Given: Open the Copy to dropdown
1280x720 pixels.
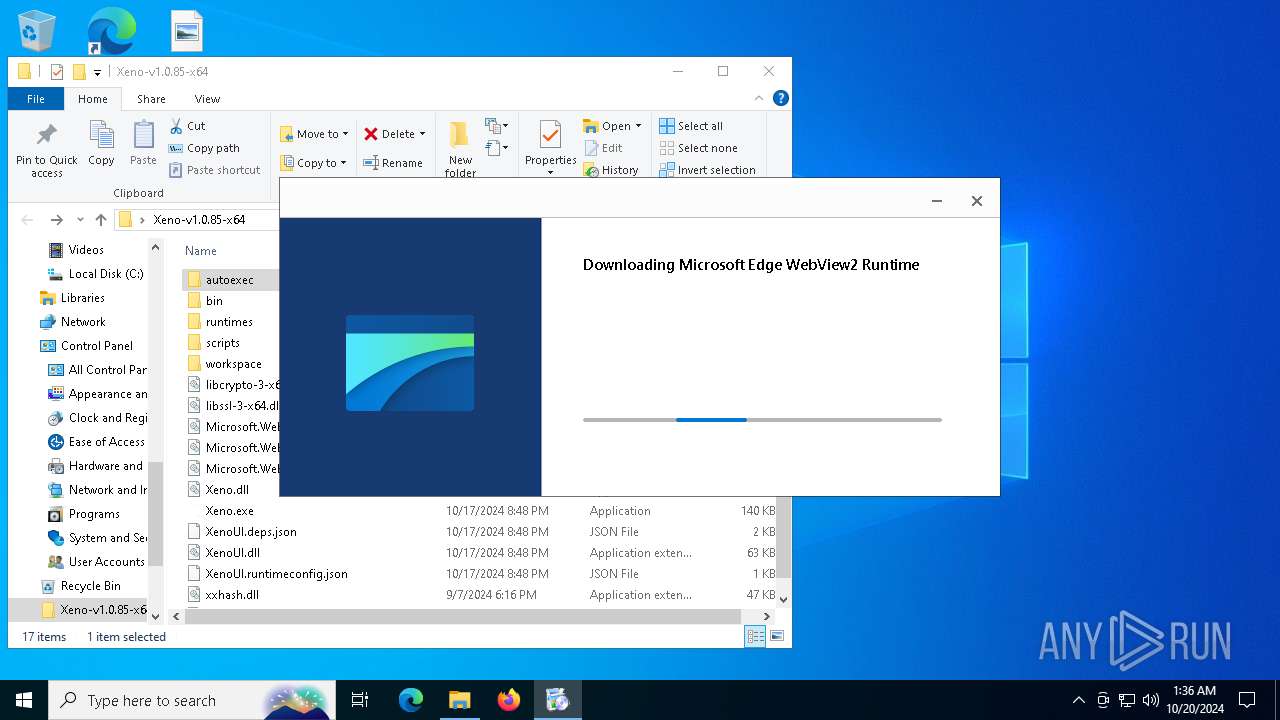Looking at the screenshot, I should (x=313, y=163).
